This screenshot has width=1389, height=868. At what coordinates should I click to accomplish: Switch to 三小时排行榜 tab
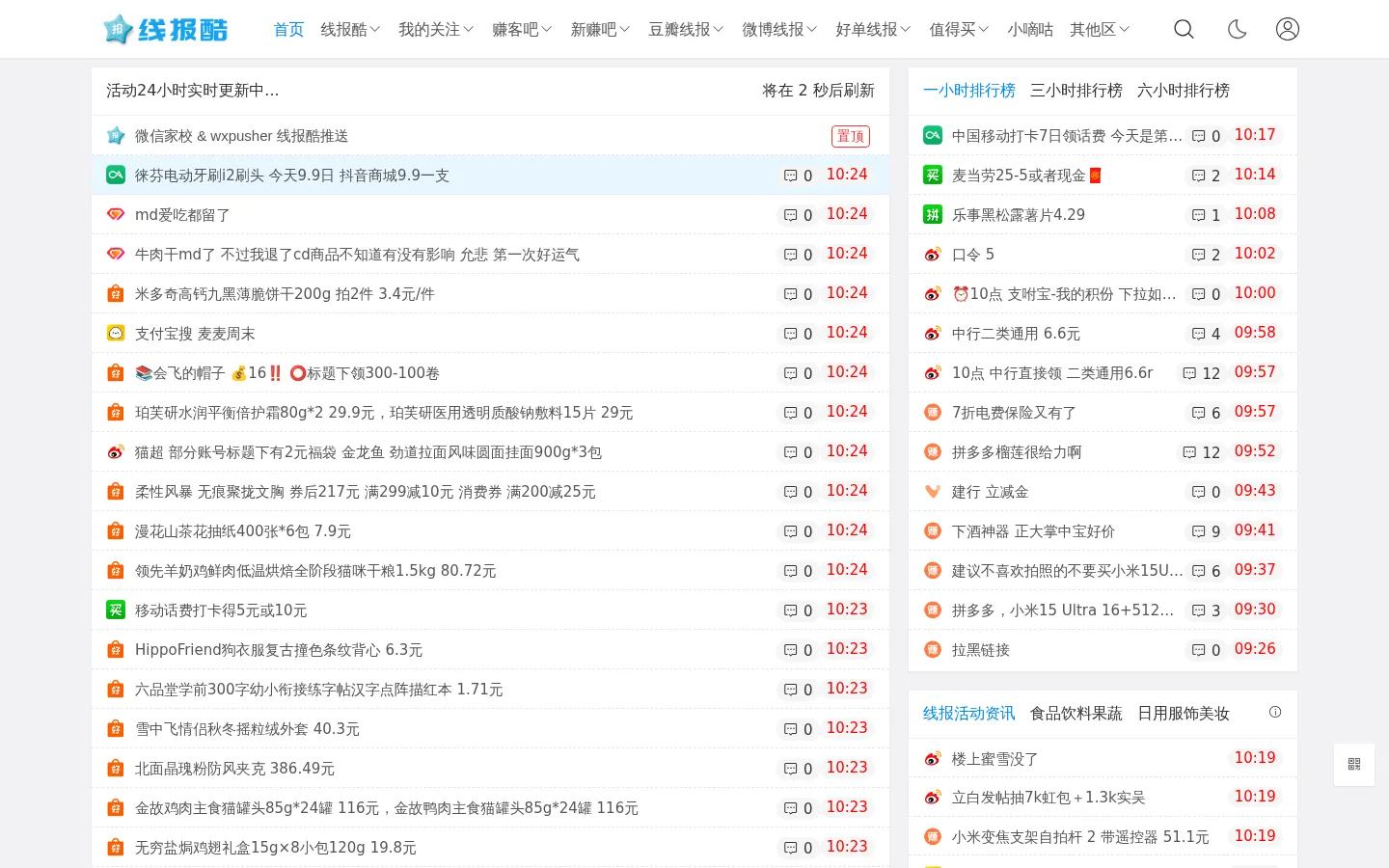(x=1076, y=90)
